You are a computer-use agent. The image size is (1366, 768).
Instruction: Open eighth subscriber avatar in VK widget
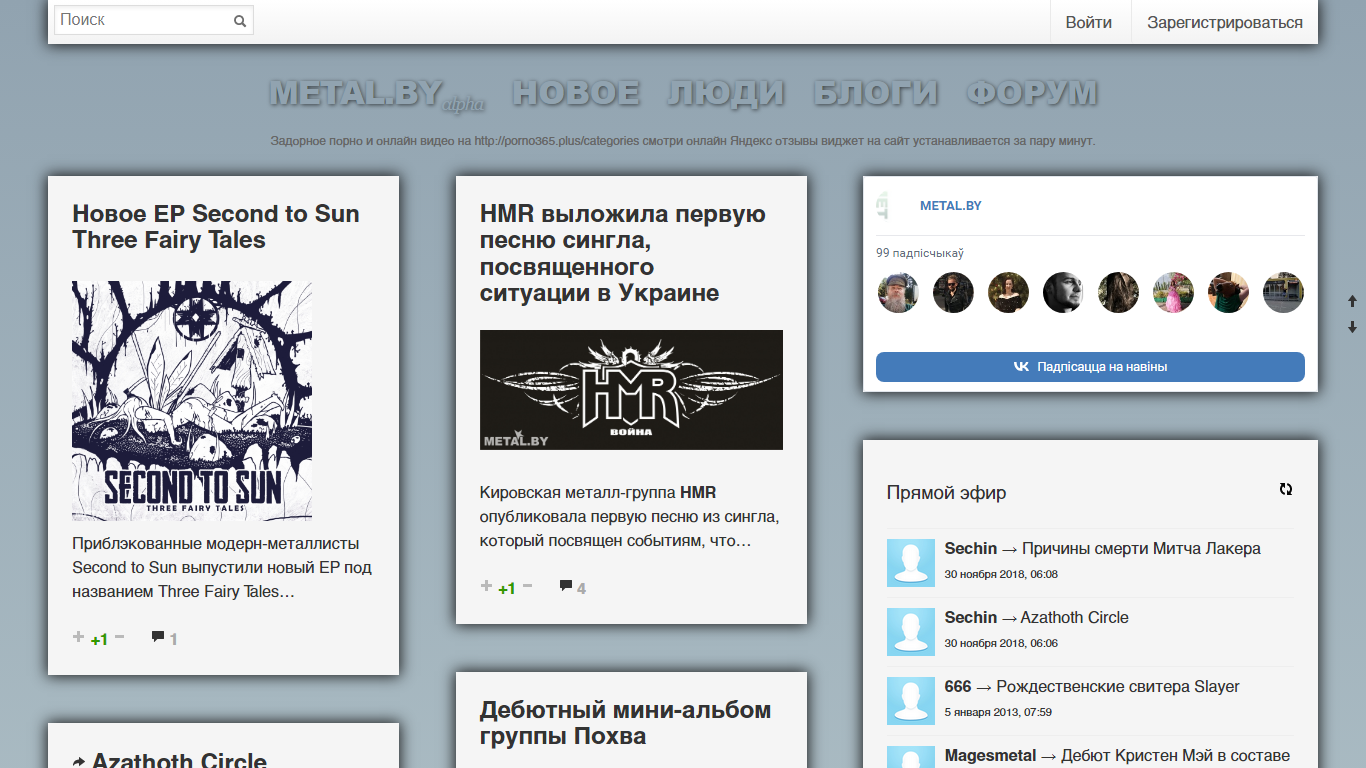pos(1283,293)
